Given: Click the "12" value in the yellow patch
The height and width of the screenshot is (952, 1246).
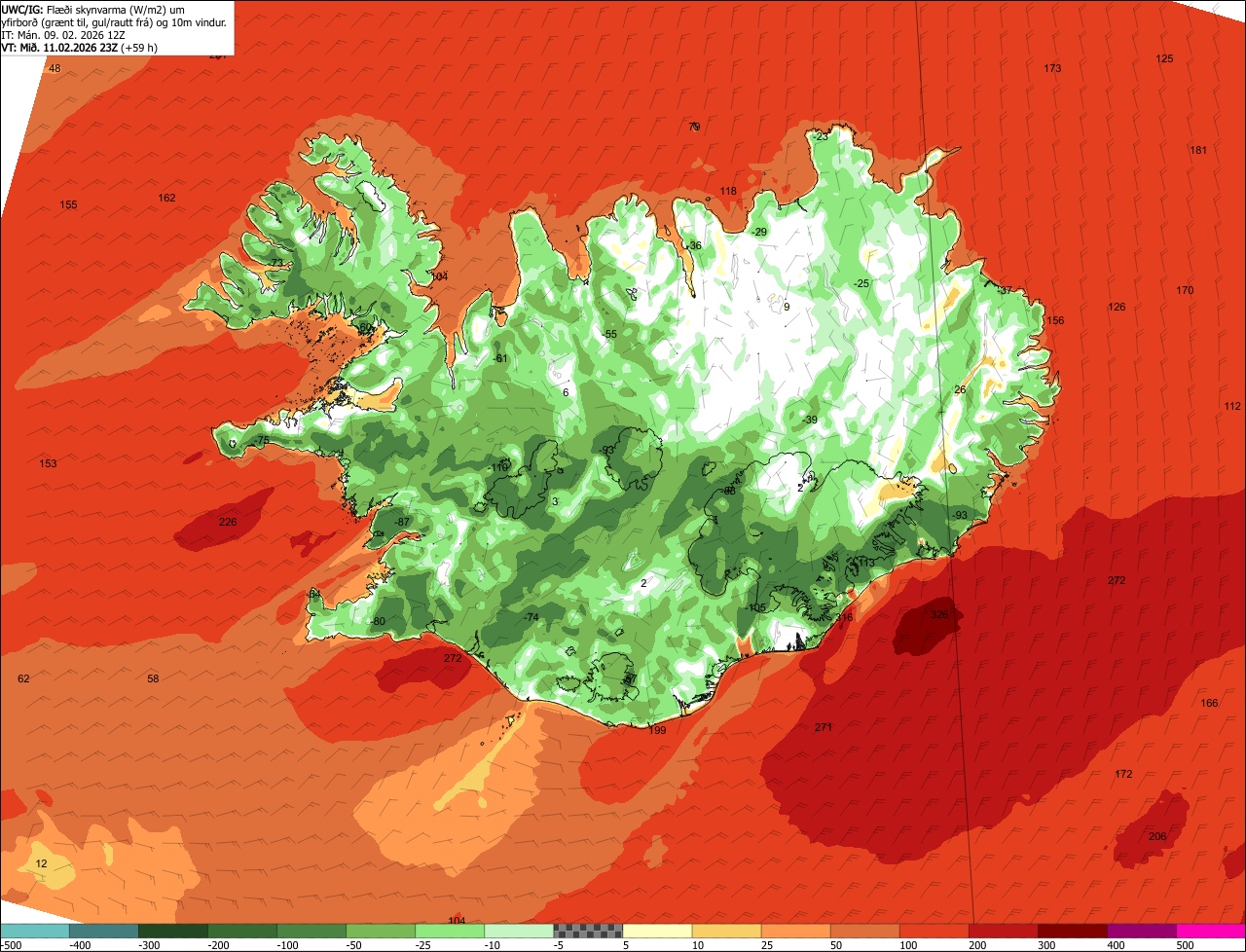Looking at the screenshot, I should click(41, 863).
